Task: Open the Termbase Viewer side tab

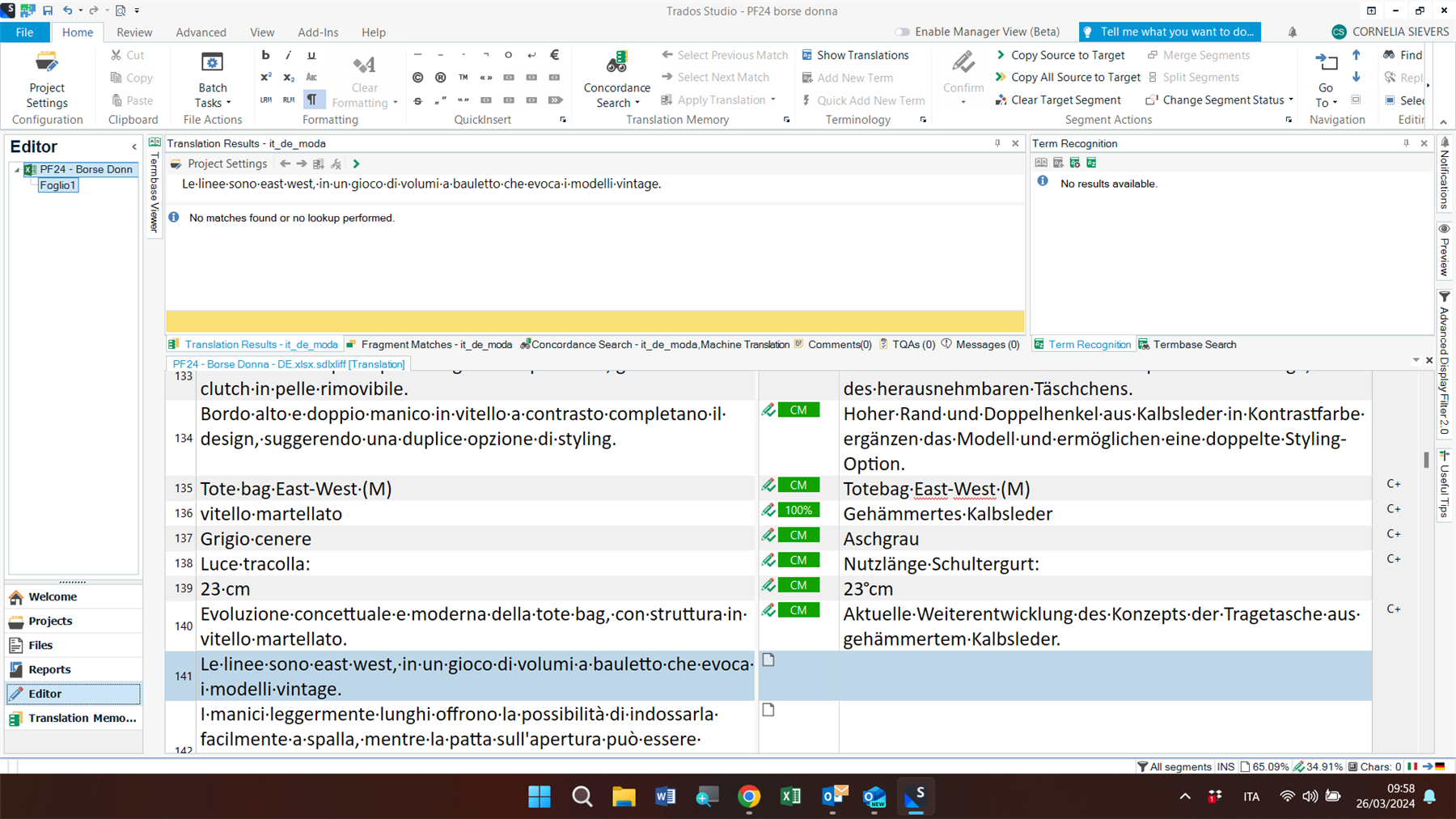Action: pos(154,186)
